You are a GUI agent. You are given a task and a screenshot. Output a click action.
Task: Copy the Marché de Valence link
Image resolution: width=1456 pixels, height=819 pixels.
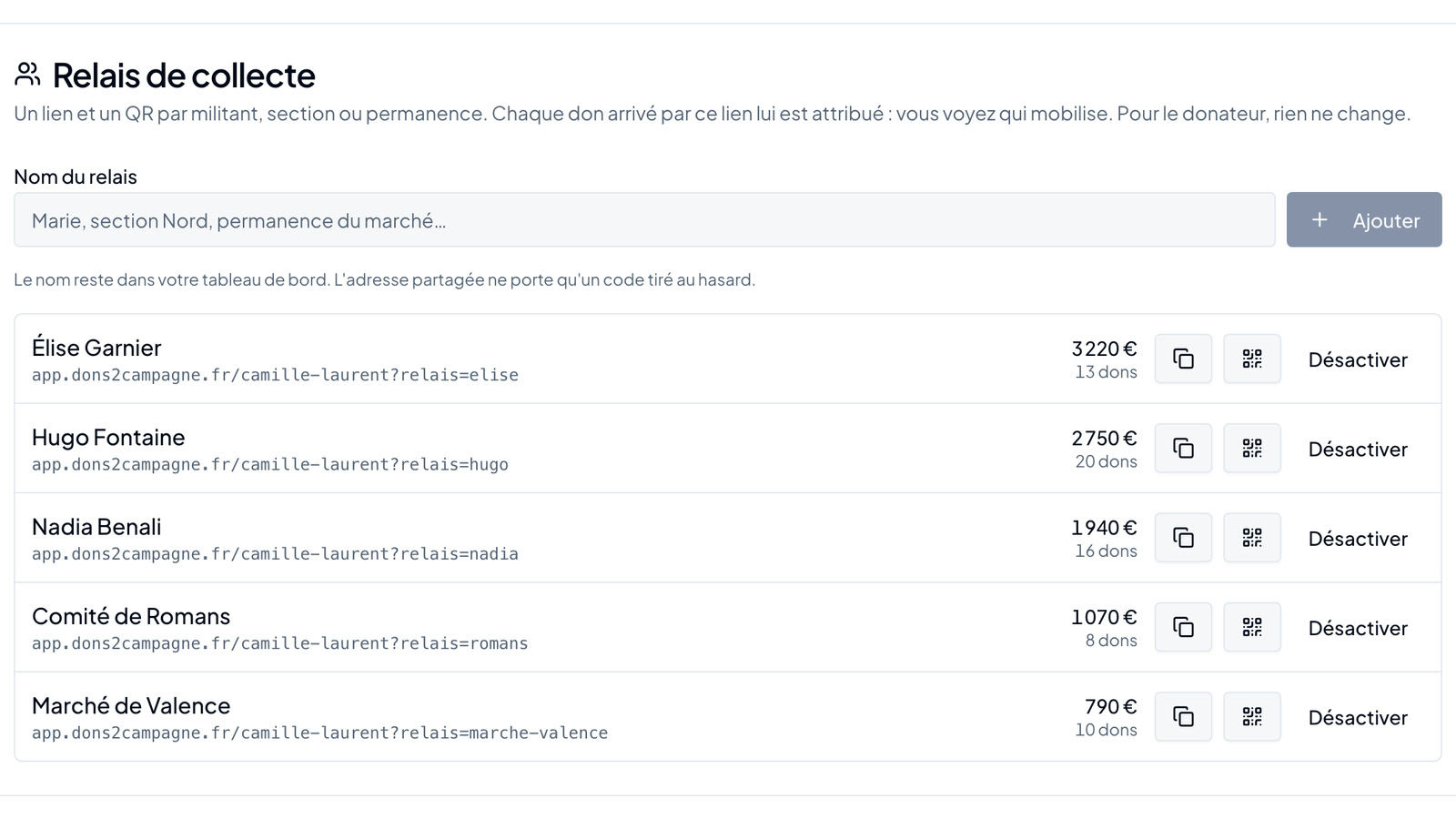1183,716
